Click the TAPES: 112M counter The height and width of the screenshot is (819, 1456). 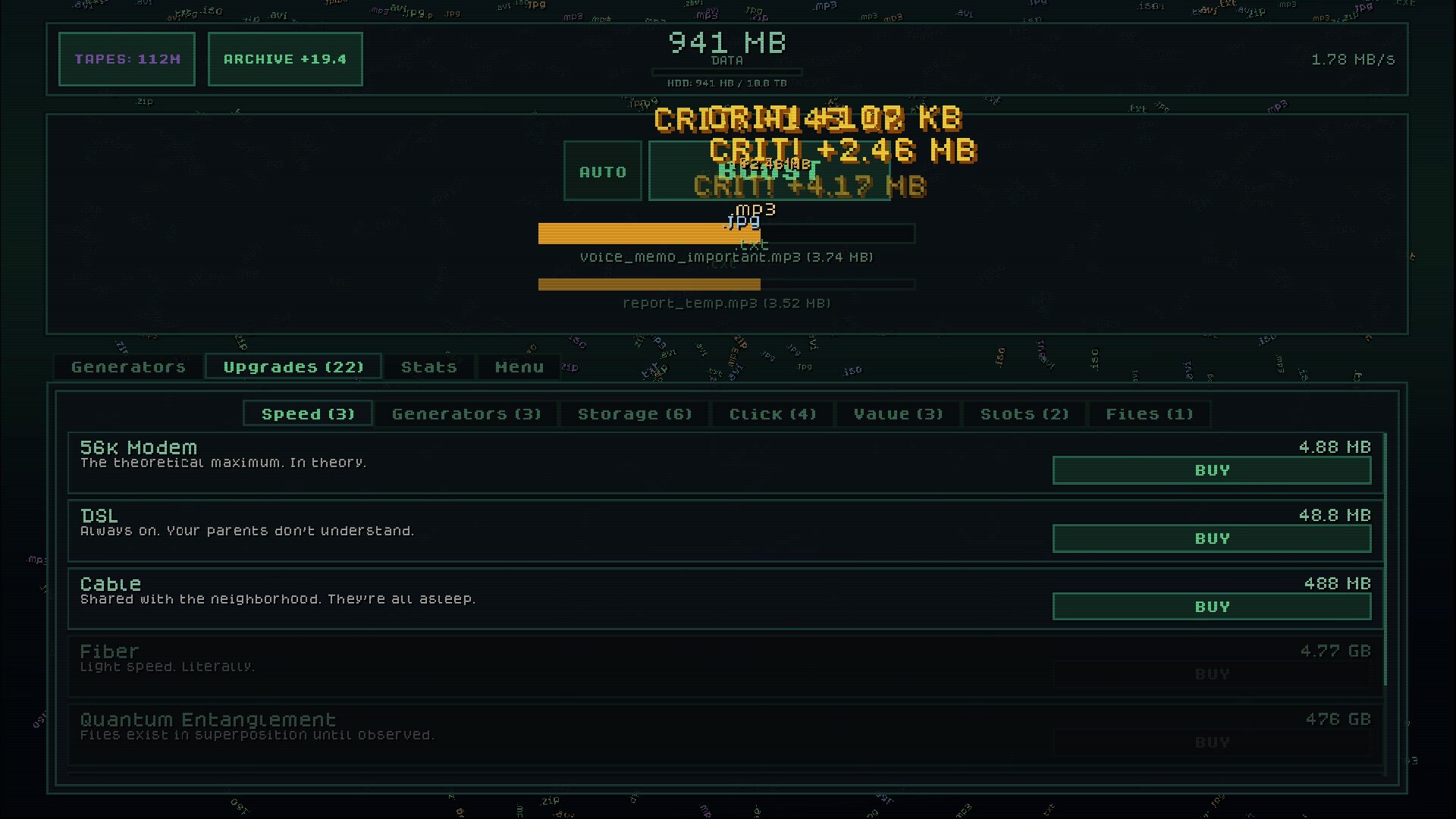pyautogui.click(x=126, y=58)
